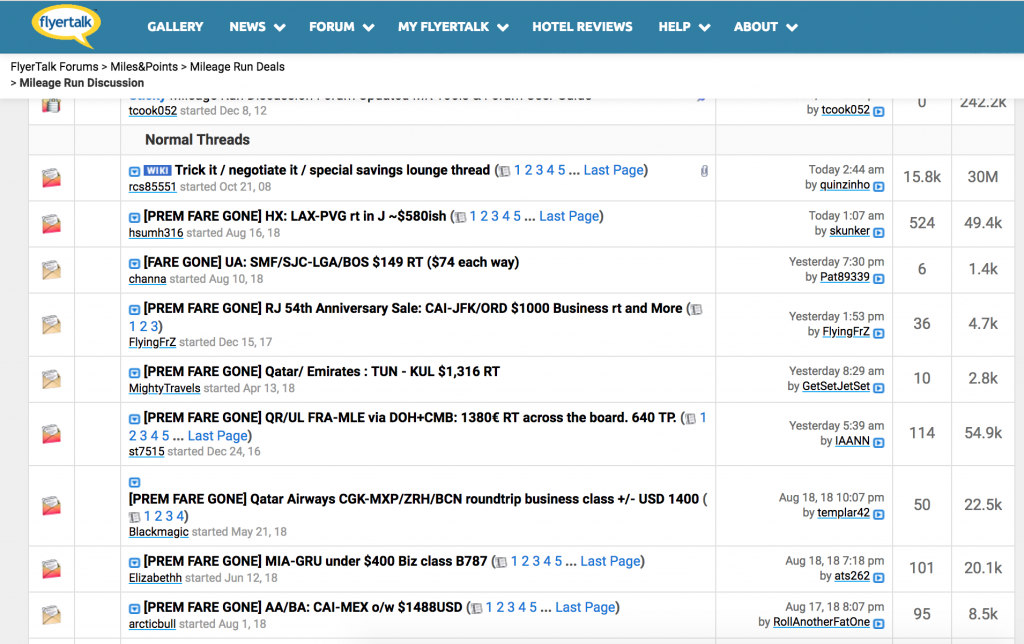Go to Mileage Run Deals breadcrumb
The height and width of the screenshot is (644, 1024).
click(237, 67)
